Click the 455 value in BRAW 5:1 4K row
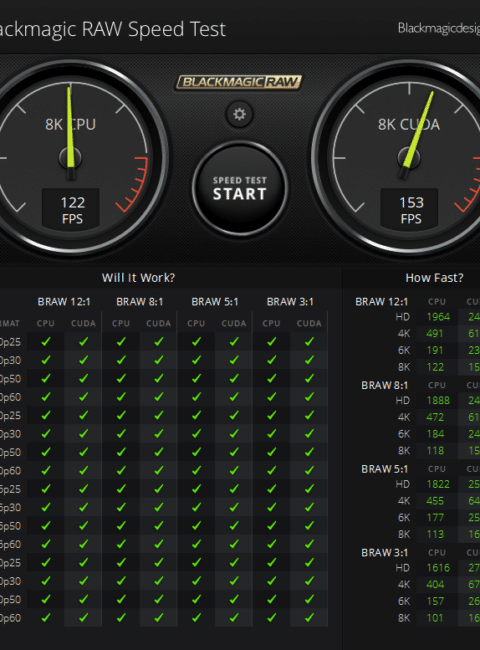Screen dimensions: 480x650 point(435,501)
